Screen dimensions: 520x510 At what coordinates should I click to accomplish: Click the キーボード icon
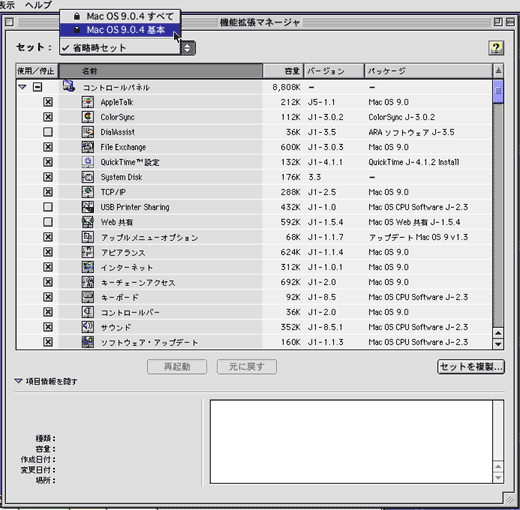point(88,297)
